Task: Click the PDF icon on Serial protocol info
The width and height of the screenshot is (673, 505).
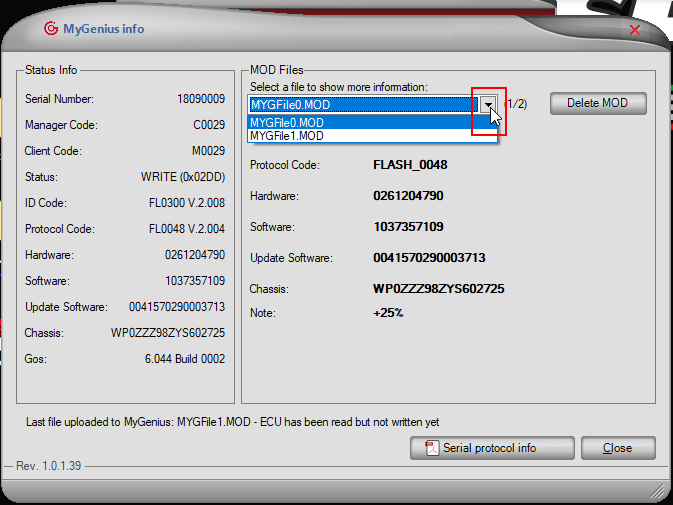Action: pyautogui.click(x=432, y=448)
